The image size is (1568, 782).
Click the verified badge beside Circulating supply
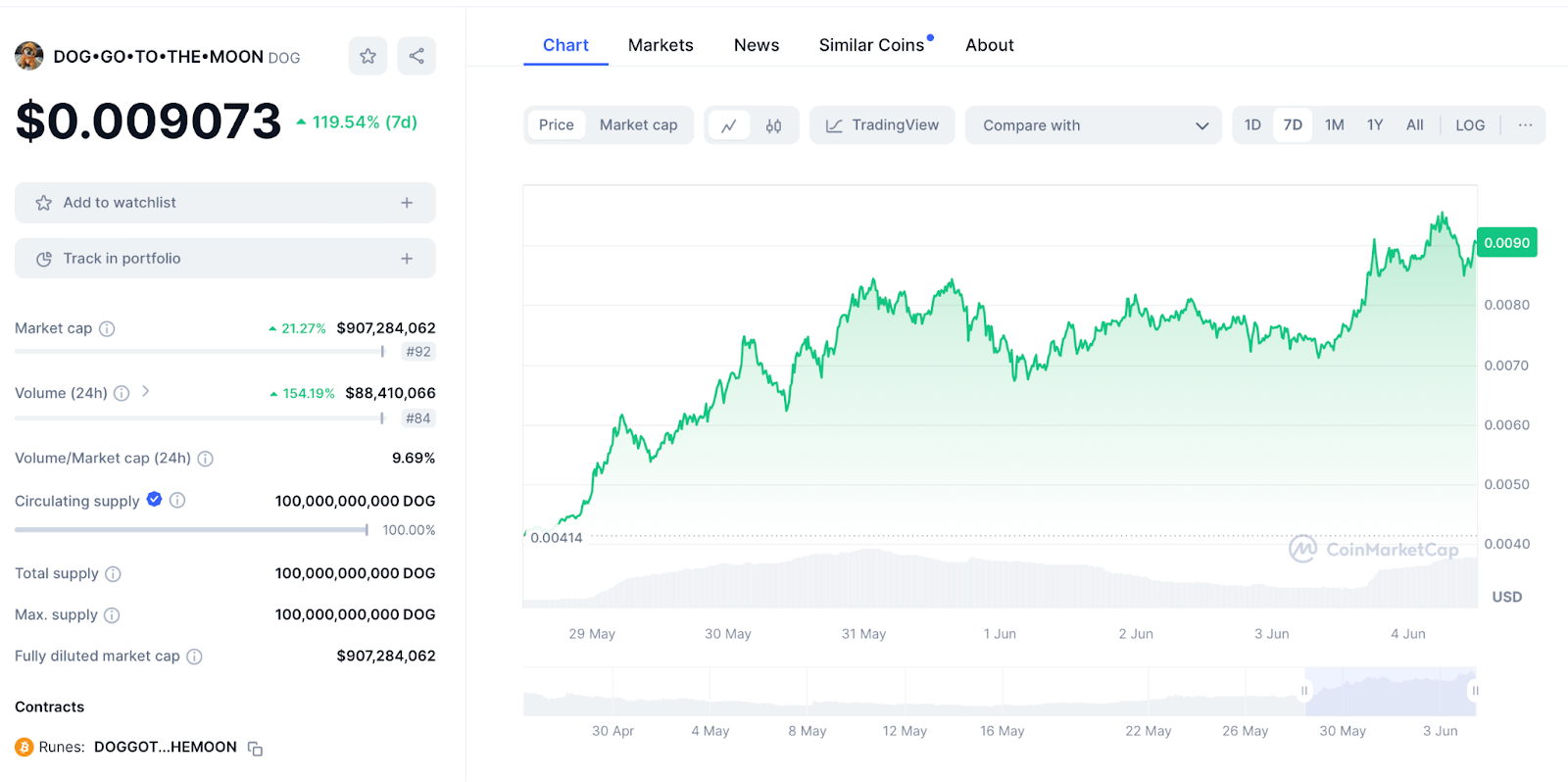click(x=154, y=499)
